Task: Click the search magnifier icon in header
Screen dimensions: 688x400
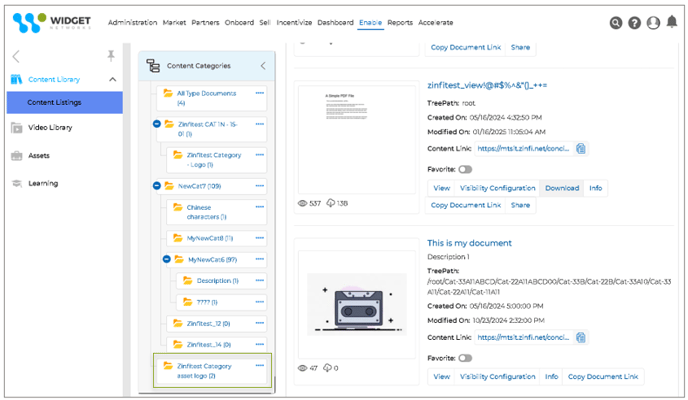Action: click(x=616, y=23)
